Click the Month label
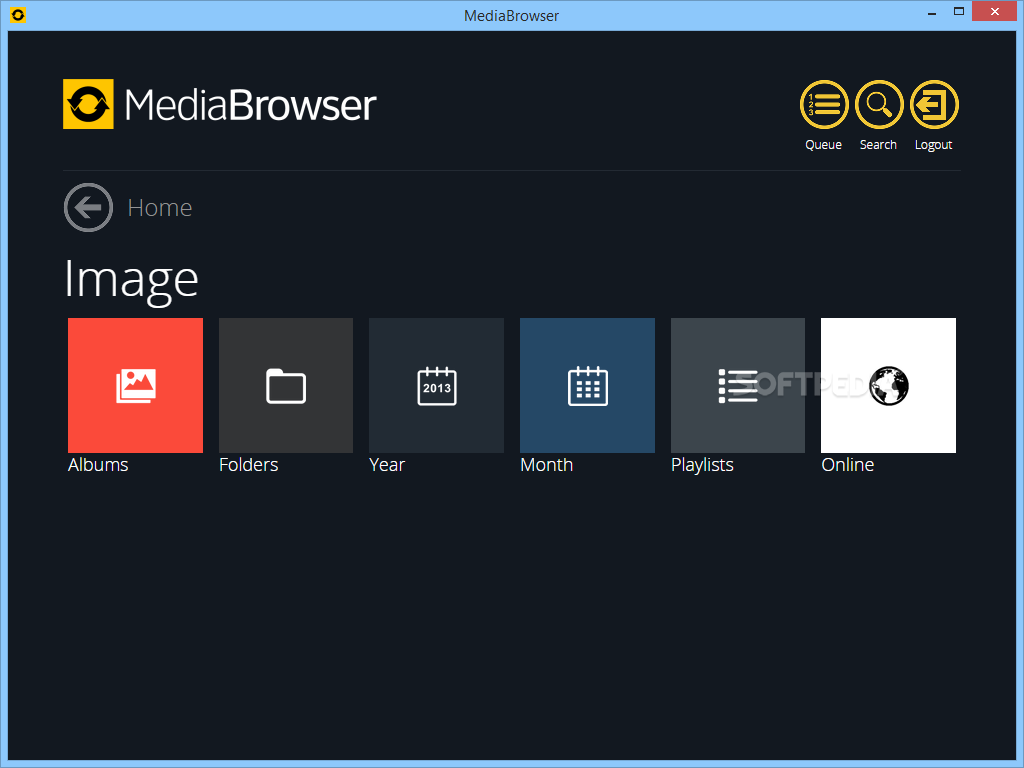Image resolution: width=1024 pixels, height=768 pixels. [547, 465]
